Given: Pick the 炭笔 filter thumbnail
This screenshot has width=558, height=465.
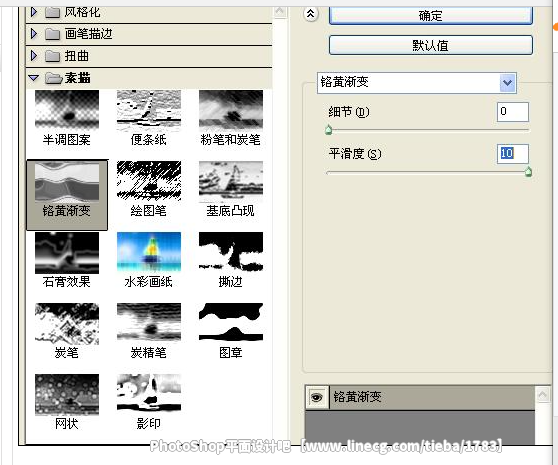Looking at the screenshot, I should coord(67,323).
